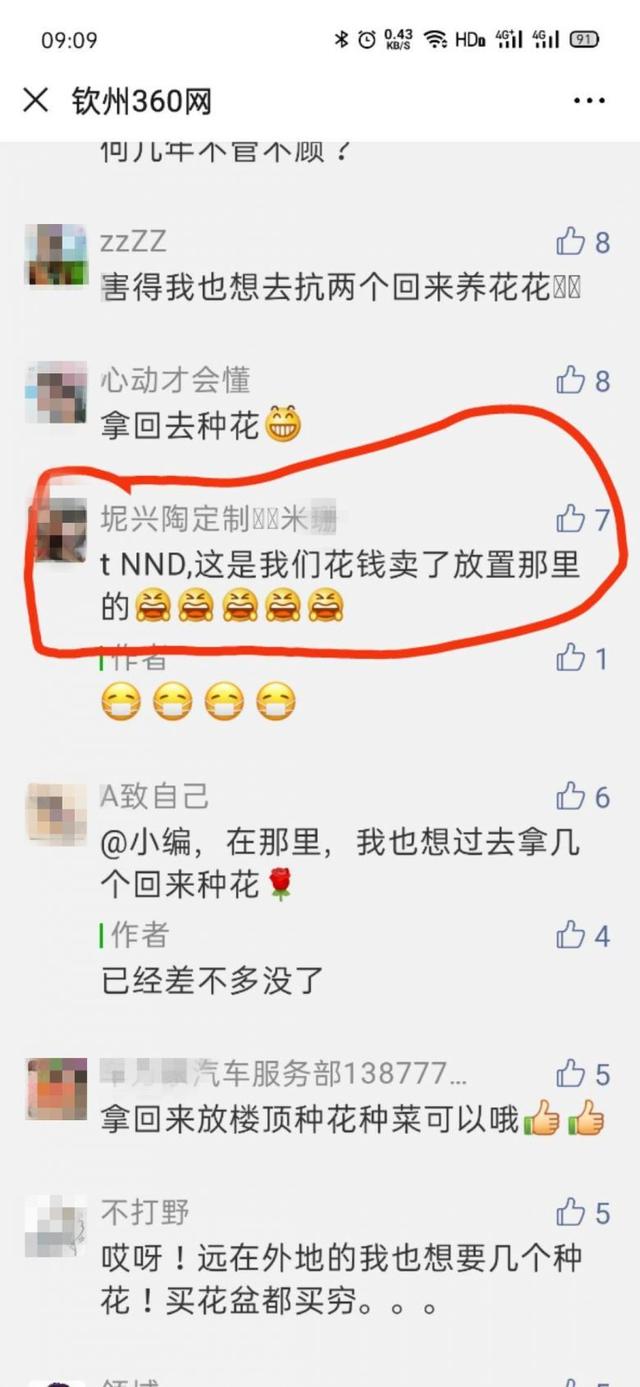The image size is (640, 1387).
Task: Tap the 汽车服务部138777 username
Action: pos(284,1074)
